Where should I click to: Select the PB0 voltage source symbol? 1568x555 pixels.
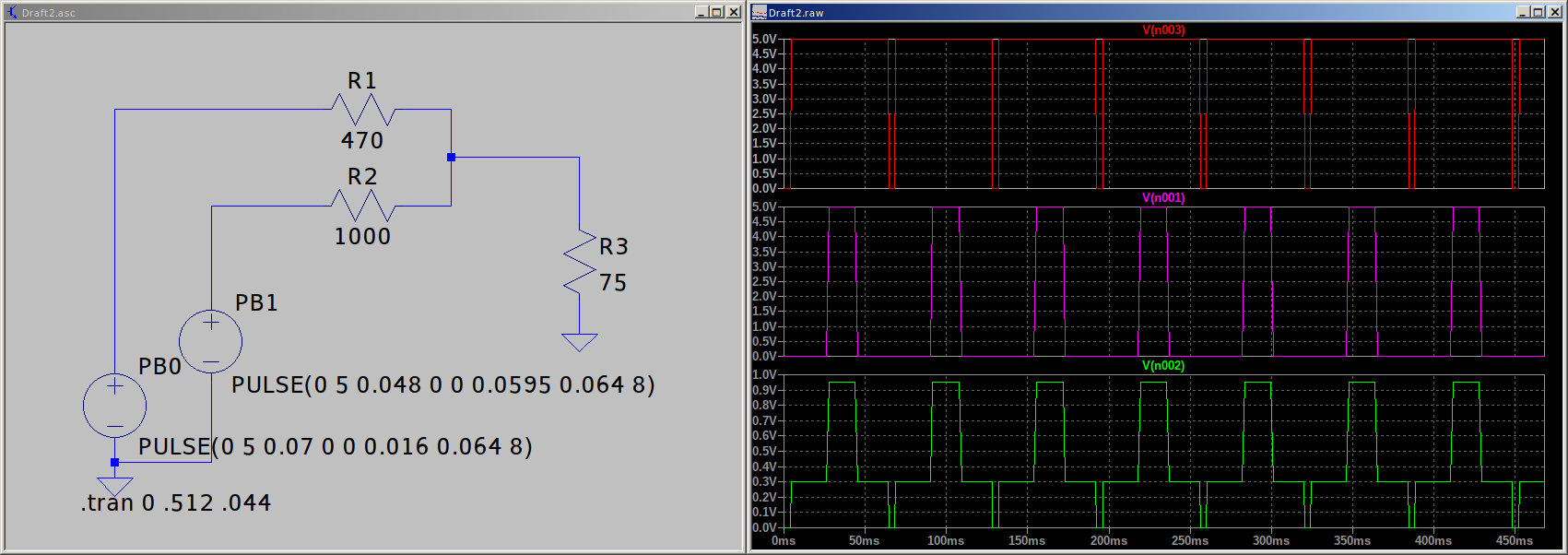[114, 405]
